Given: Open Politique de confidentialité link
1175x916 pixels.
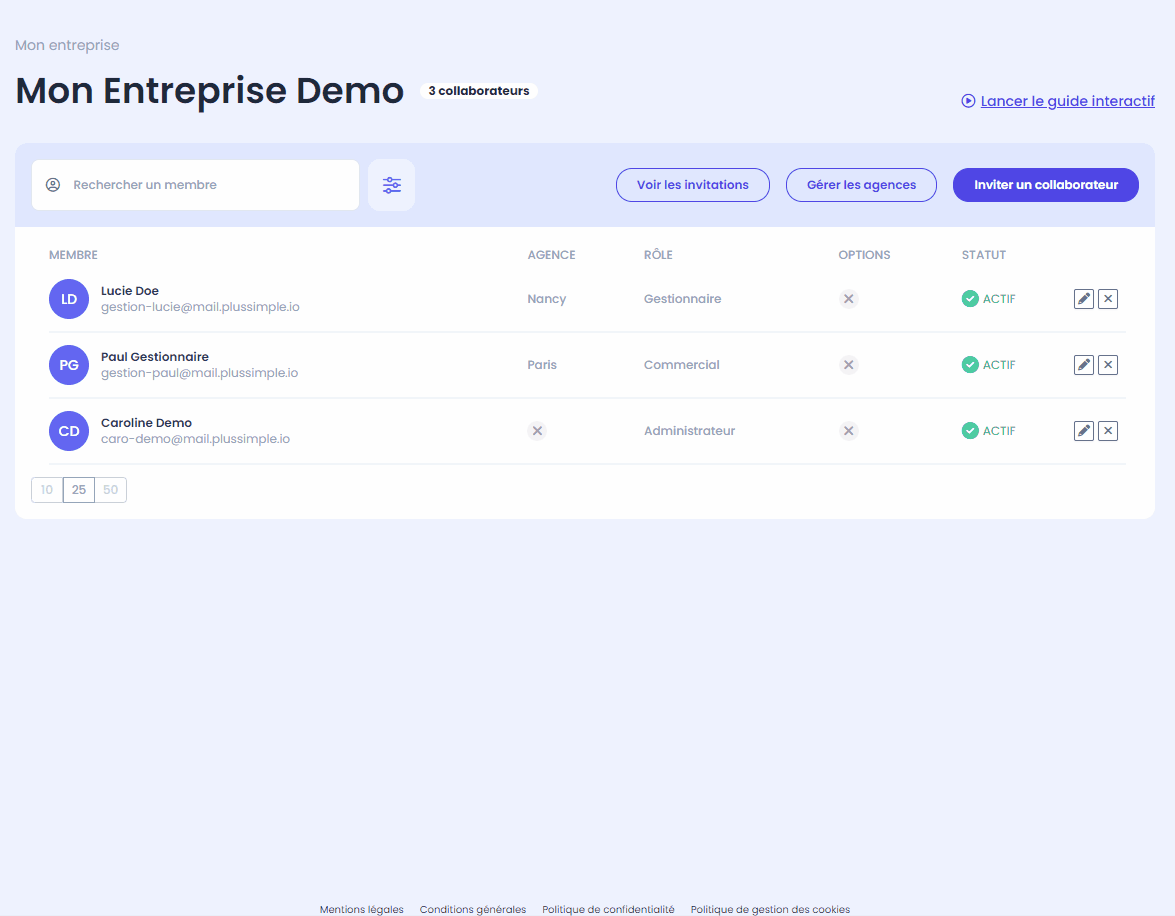Looking at the screenshot, I should click(608, 909).
